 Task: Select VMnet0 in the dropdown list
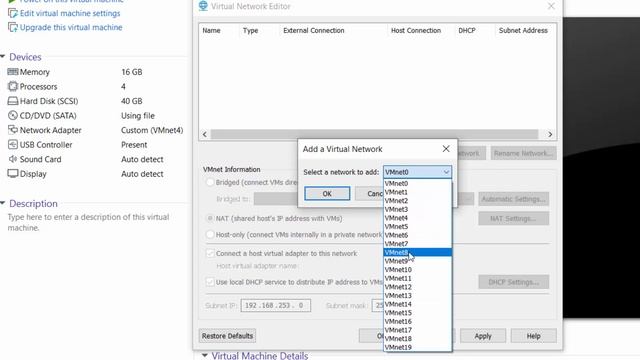pyautogui.click(x=417, y=183)
